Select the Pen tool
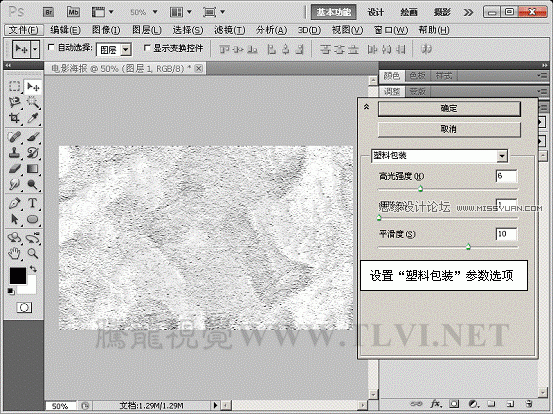 point(14,203)
